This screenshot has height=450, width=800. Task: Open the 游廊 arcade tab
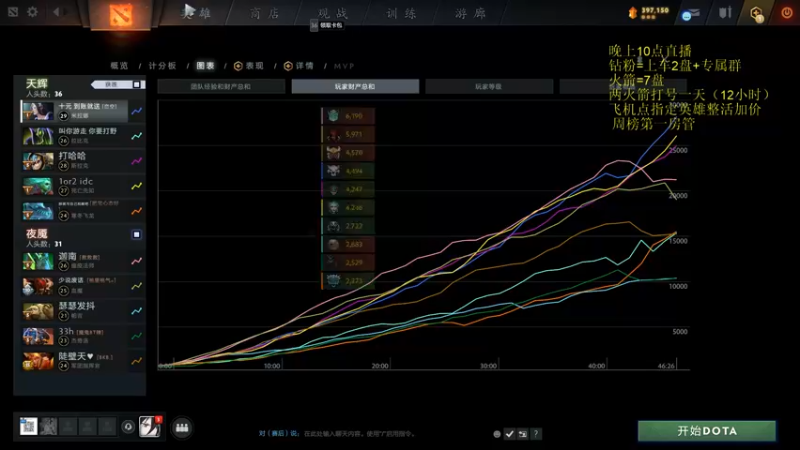(x=470, y=13)
